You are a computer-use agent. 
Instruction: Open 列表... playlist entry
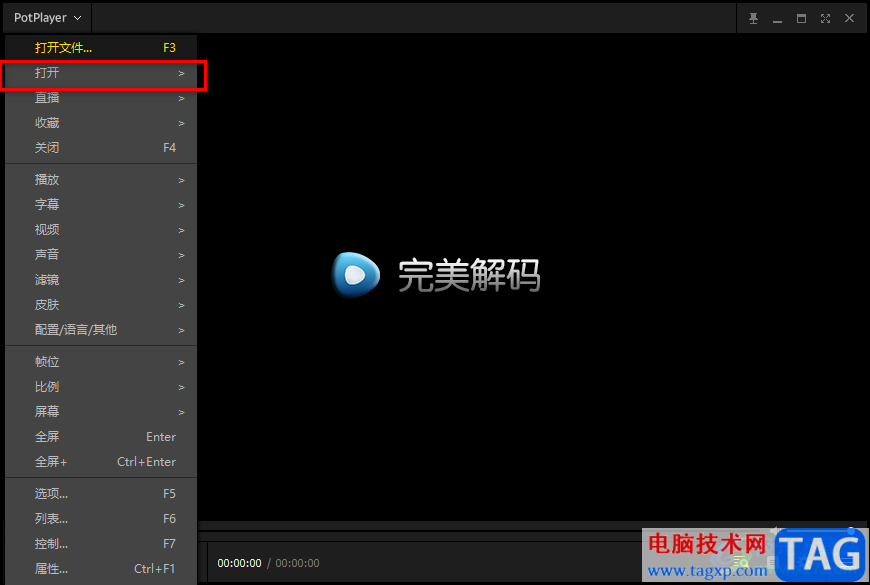point(101,519)
